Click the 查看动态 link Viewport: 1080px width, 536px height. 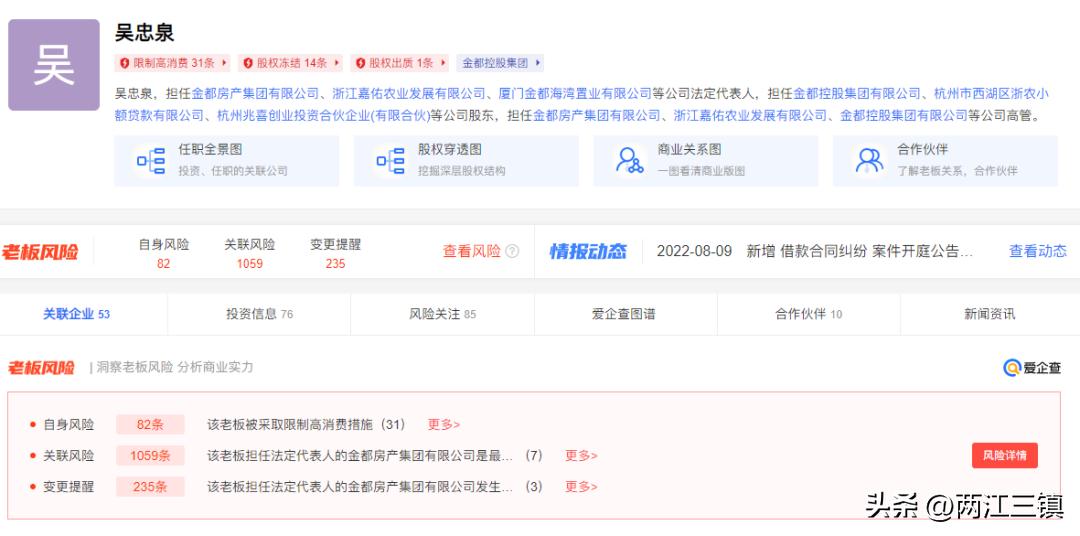[x=1037, y=251]
